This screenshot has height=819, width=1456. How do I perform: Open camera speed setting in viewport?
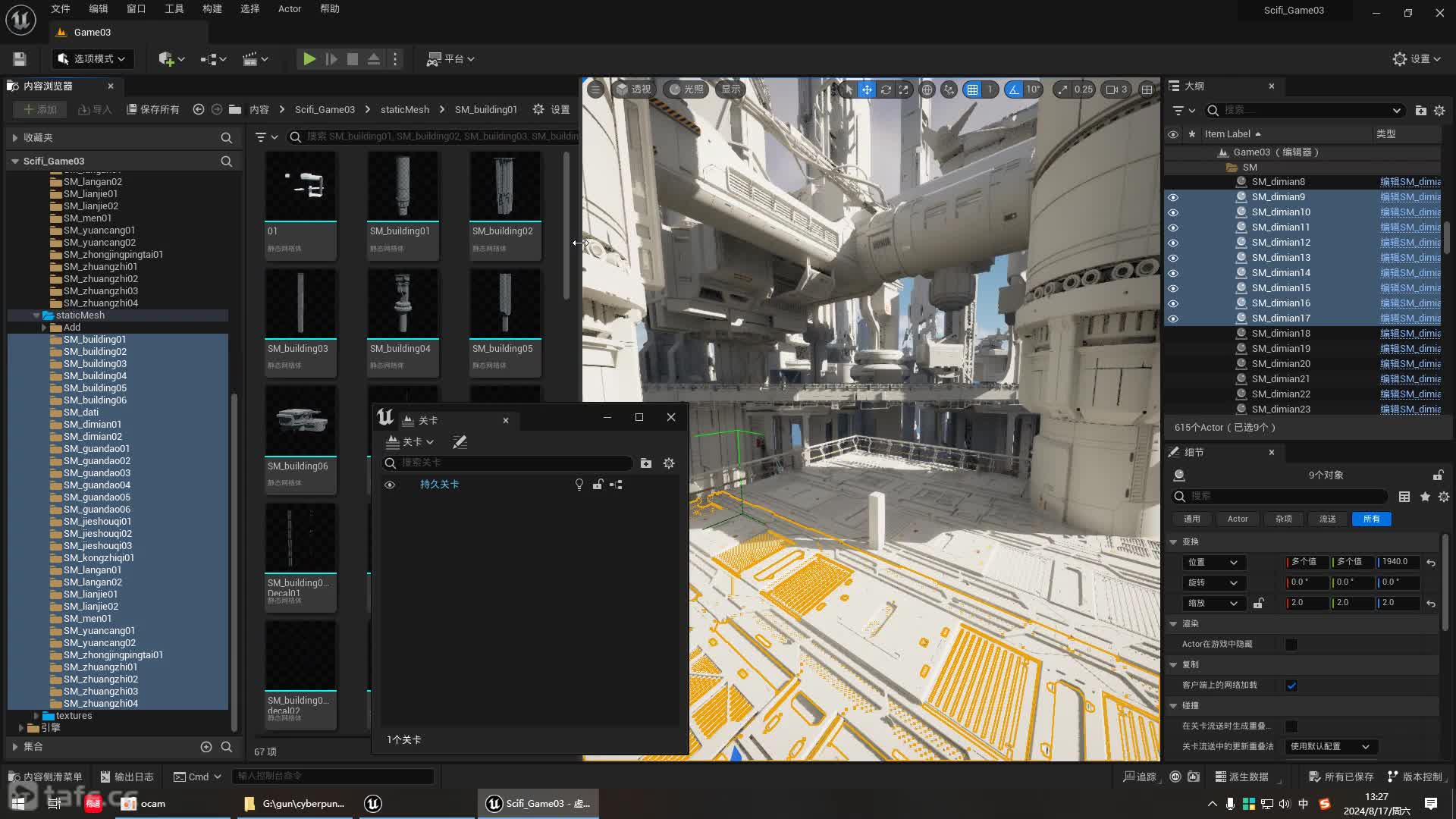[1116, 89]
